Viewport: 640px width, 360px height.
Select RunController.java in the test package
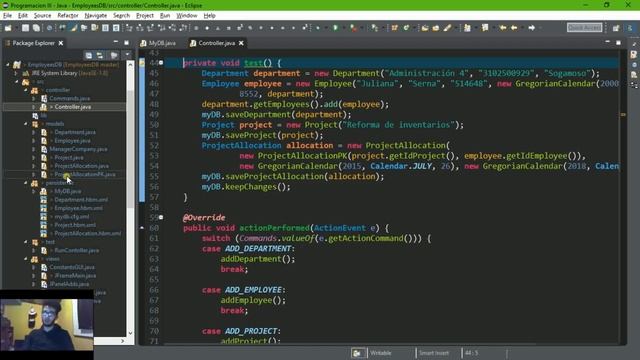[x=76, y=251]
